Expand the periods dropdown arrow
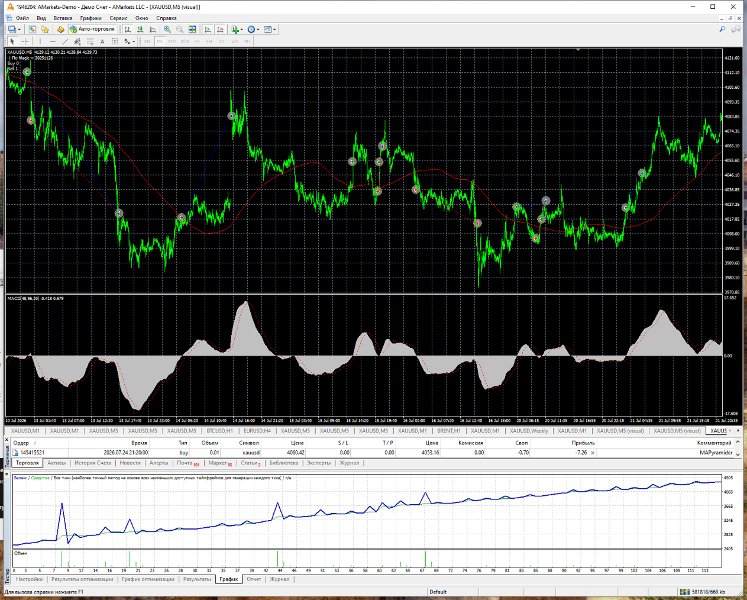747x600 pixels. tap(258, 30)
